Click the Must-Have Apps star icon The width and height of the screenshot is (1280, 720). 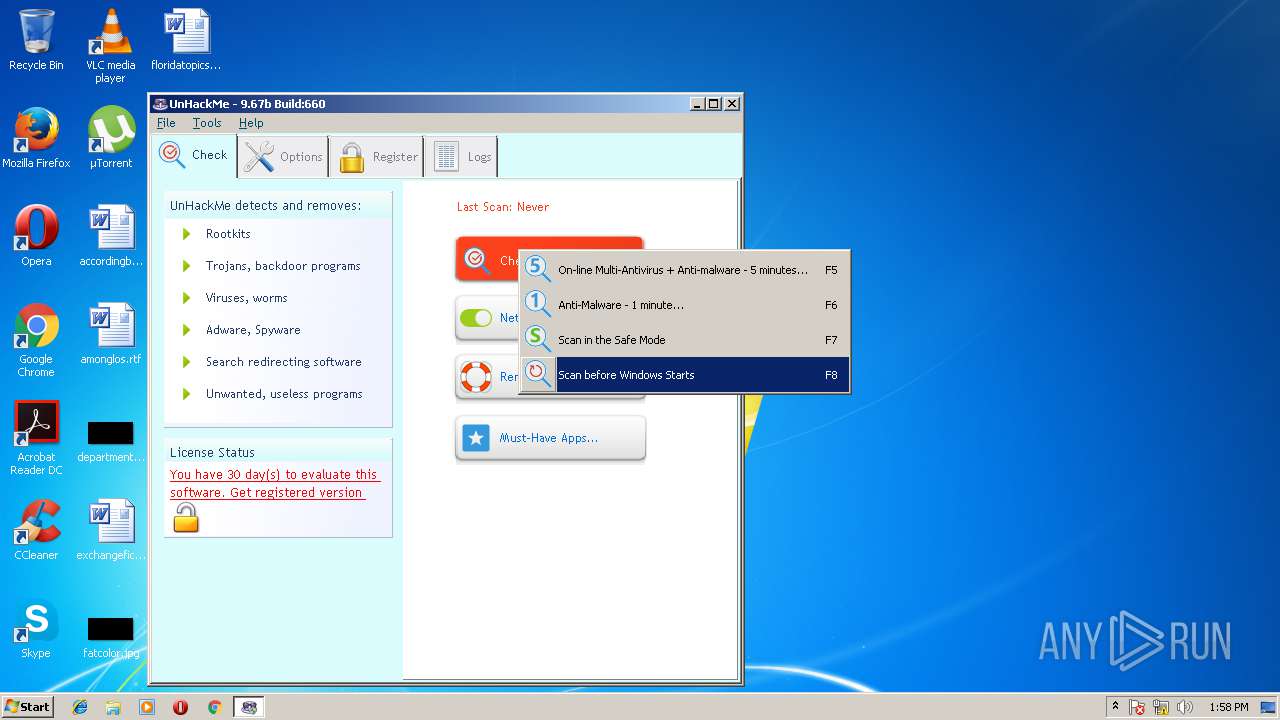[476, 438]
